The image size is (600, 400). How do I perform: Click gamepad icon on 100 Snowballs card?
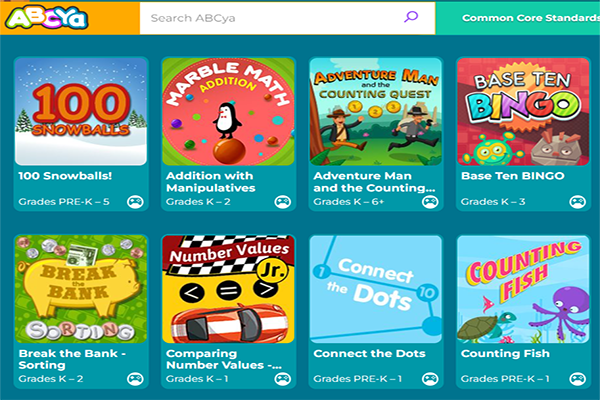135,202
